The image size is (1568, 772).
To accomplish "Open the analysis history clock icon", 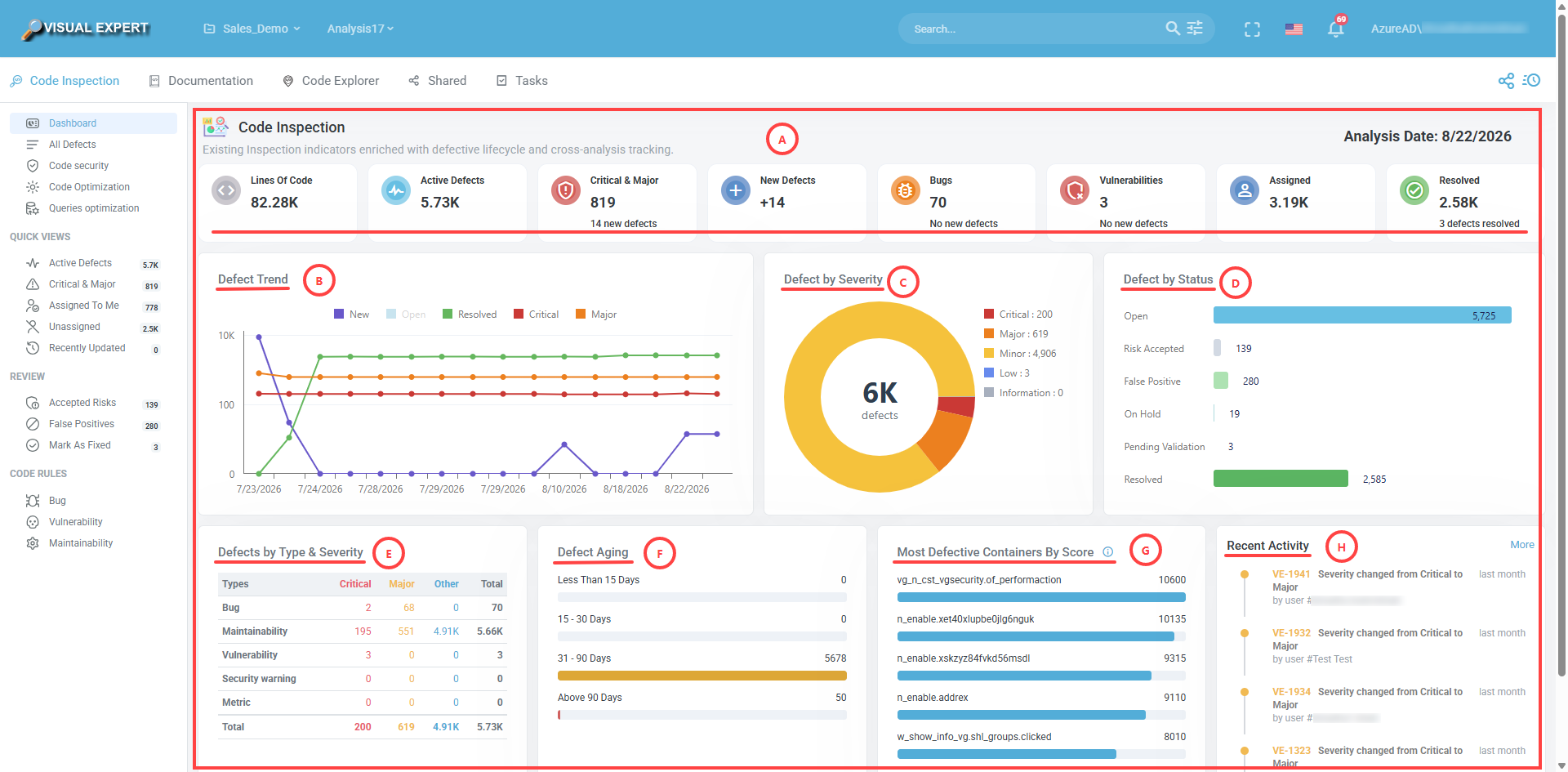I will 1531,80.
